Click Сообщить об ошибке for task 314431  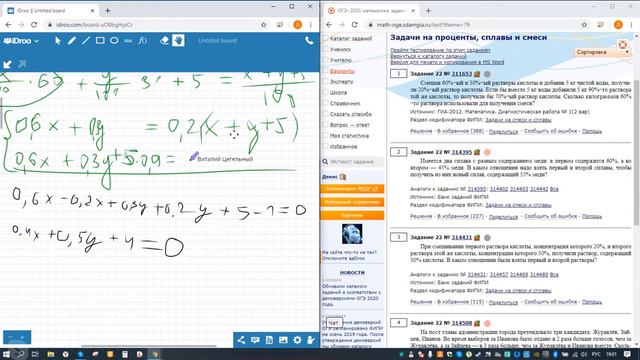coord(551,302)
